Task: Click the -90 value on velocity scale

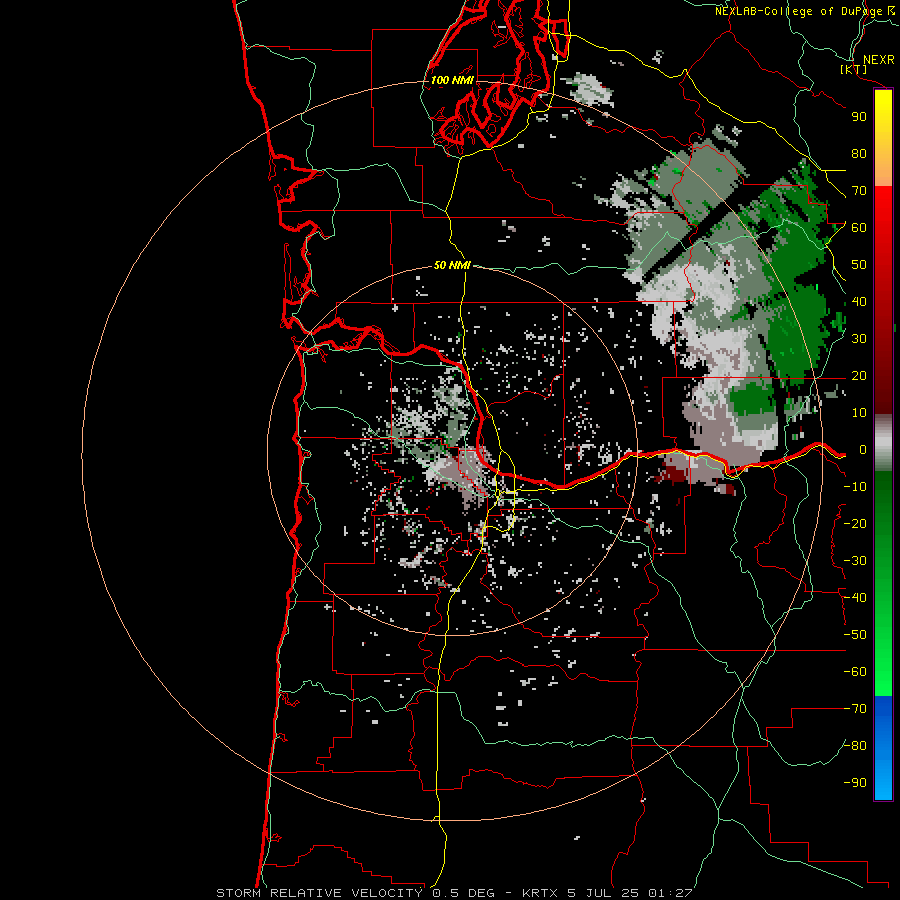Action: (x=855, y=783)
